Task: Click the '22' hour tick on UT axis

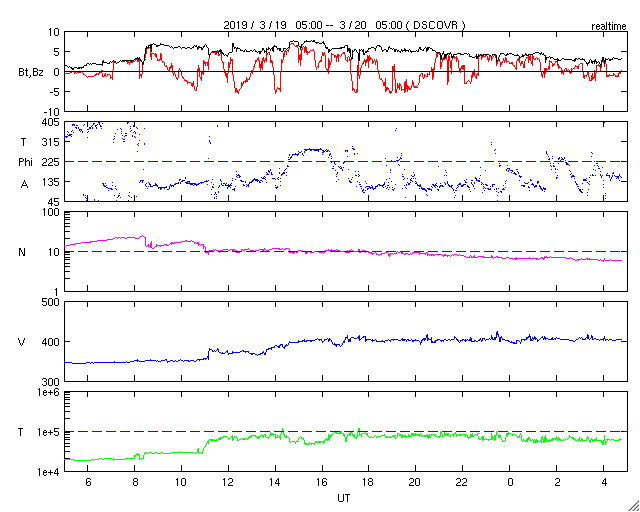Action: pyautogui.click(x=462, y=483)
